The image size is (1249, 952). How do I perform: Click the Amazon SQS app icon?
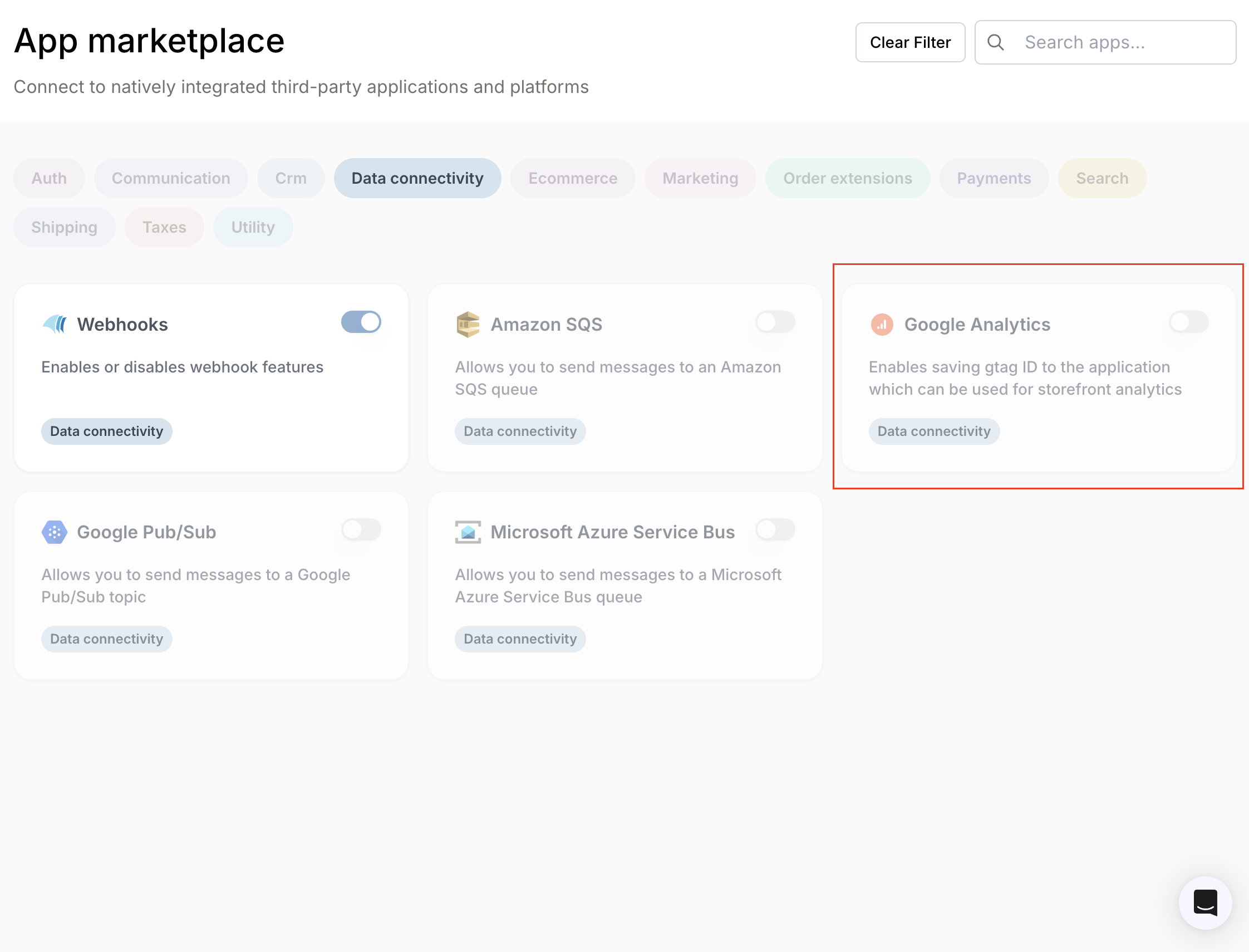[x=468, y=323]
